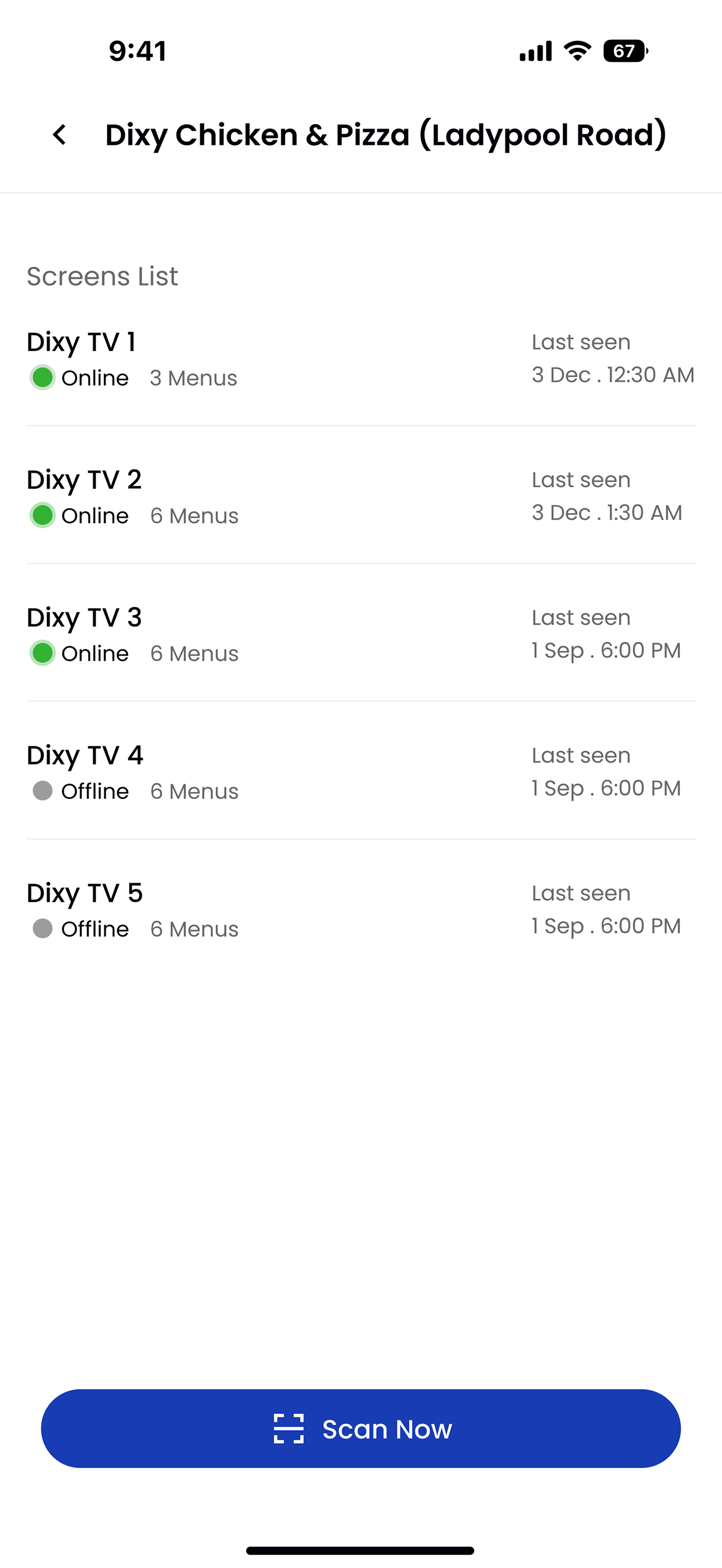This screenshot has height=1568, width=722.
Task: Tap the grey offline dot for Dixy TV 4
Action: [43, 791]
